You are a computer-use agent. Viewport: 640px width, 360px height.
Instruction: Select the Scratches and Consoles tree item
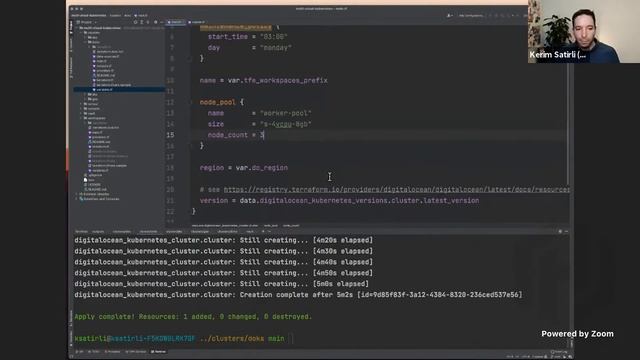101,199
